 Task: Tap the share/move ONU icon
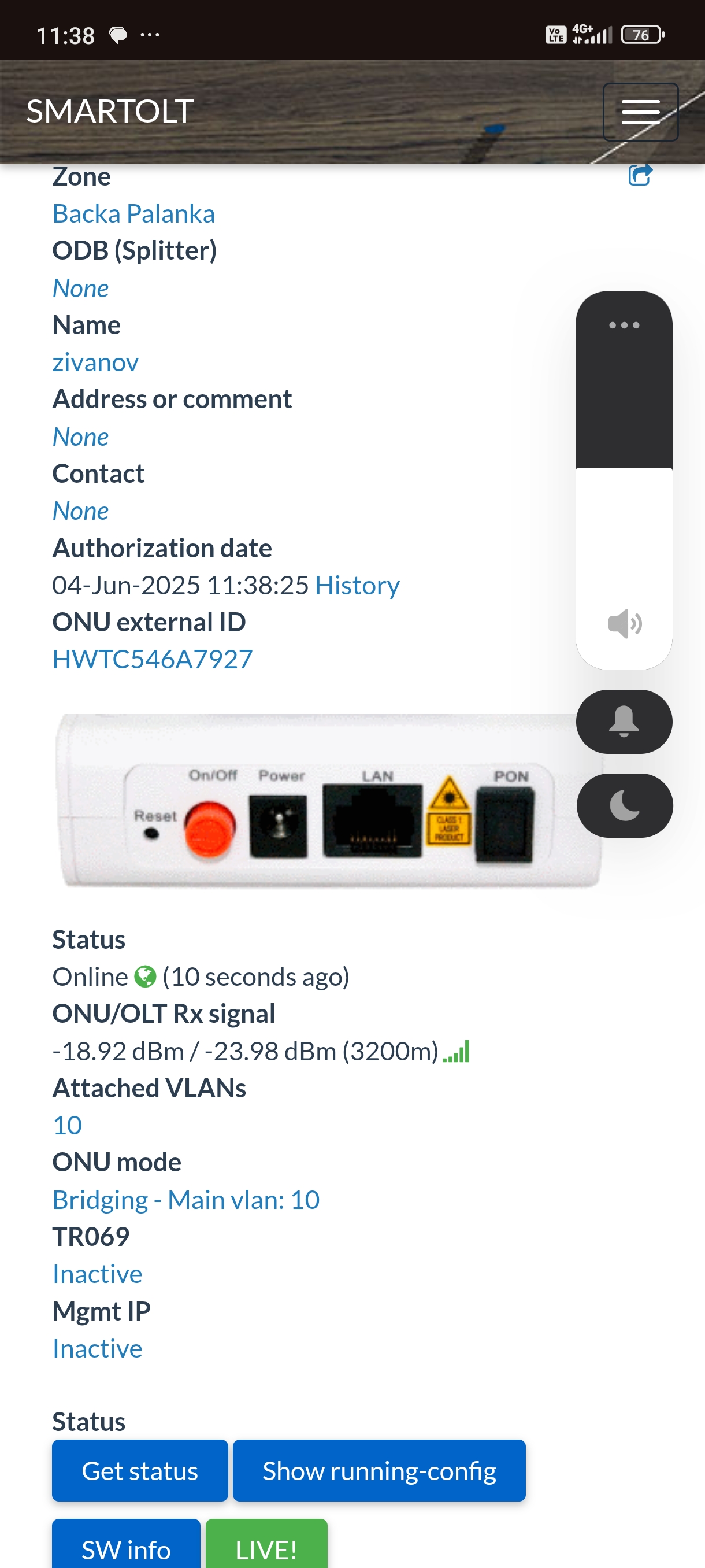(x=640, y=175)
